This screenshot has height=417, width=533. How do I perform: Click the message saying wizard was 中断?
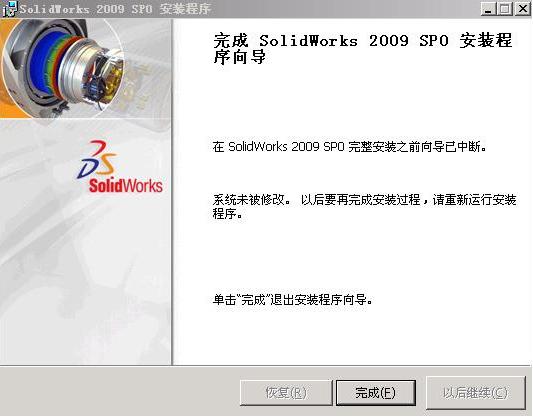click(350, 147)
